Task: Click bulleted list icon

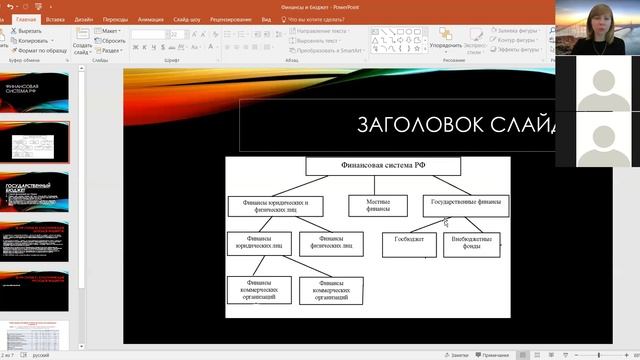Action: 228,35
